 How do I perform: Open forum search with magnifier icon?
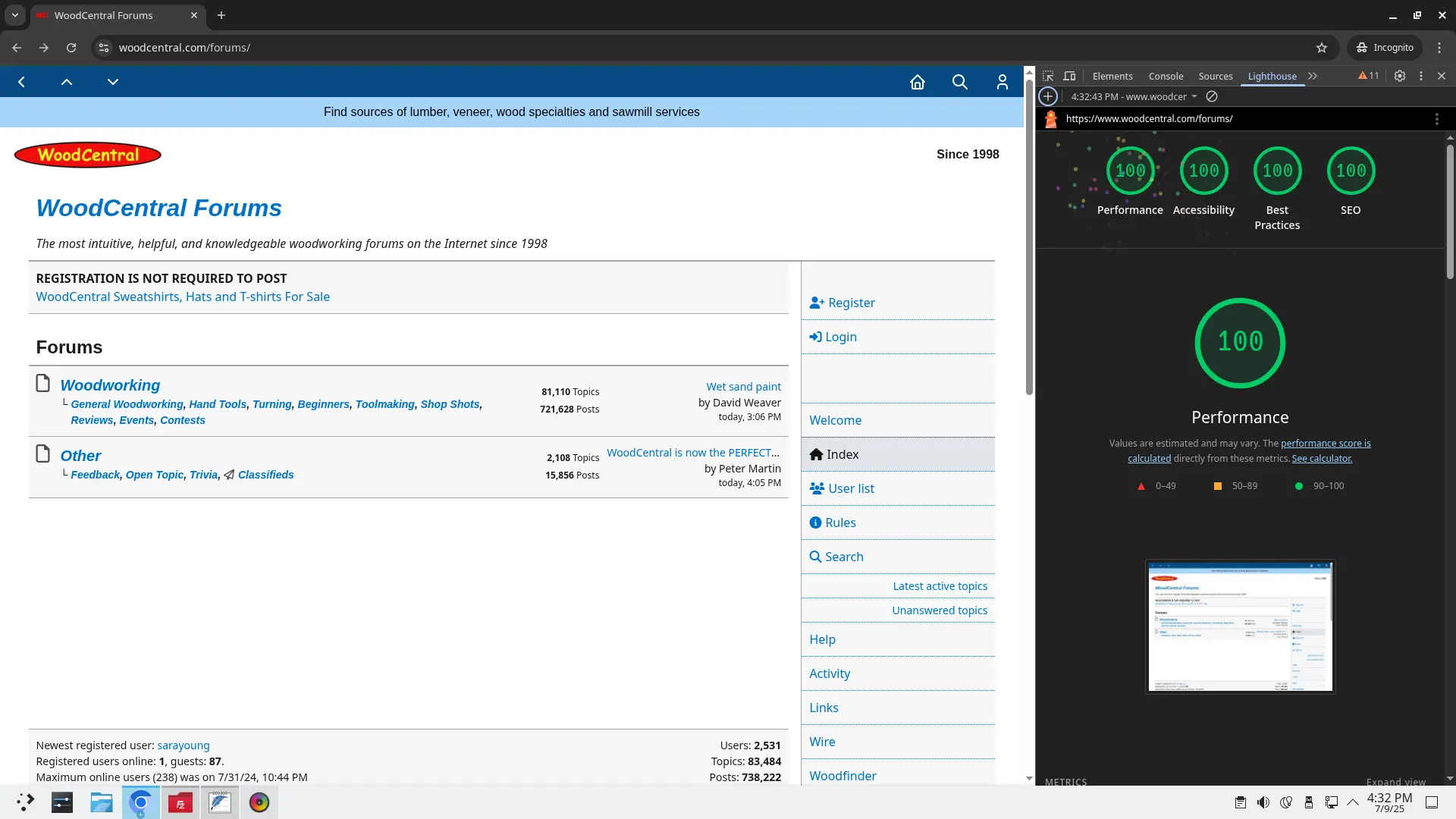pos(960,82)
